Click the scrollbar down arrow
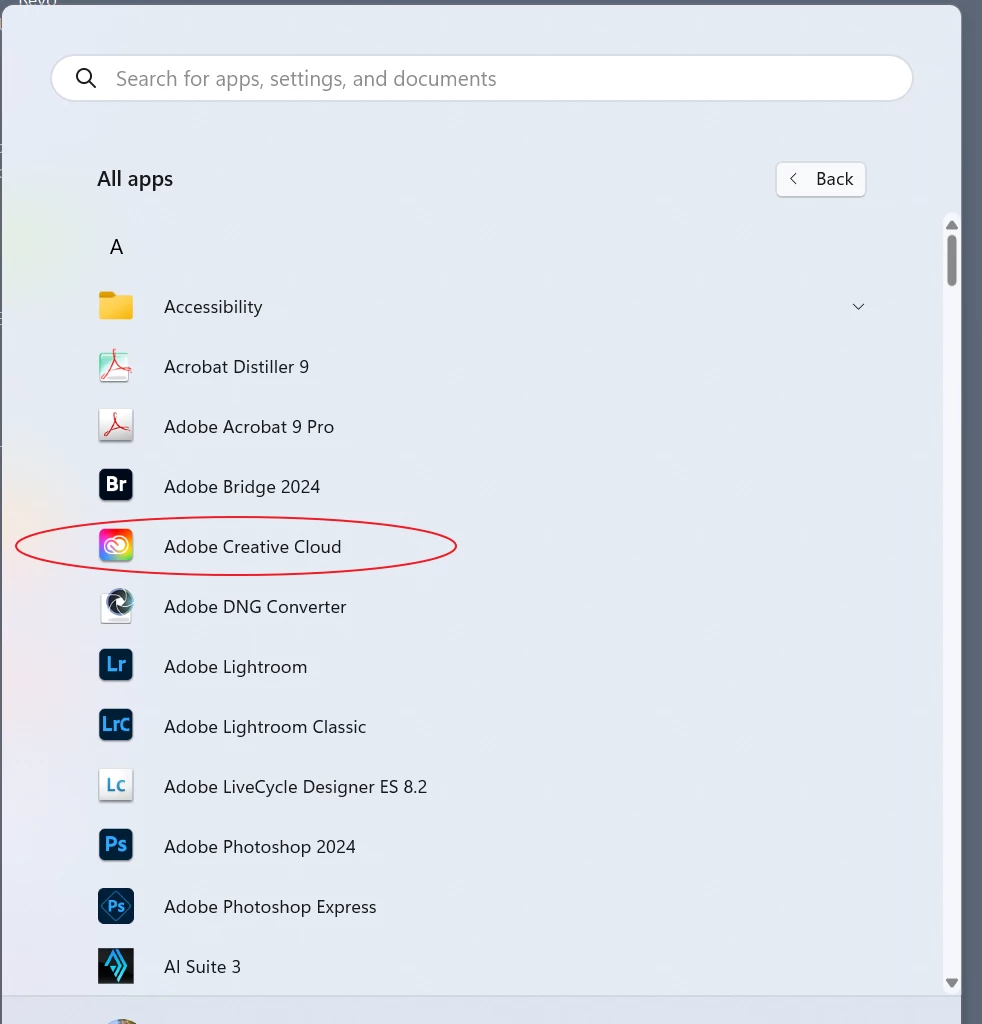This screenshot has width=982, height=1024. 952,983
